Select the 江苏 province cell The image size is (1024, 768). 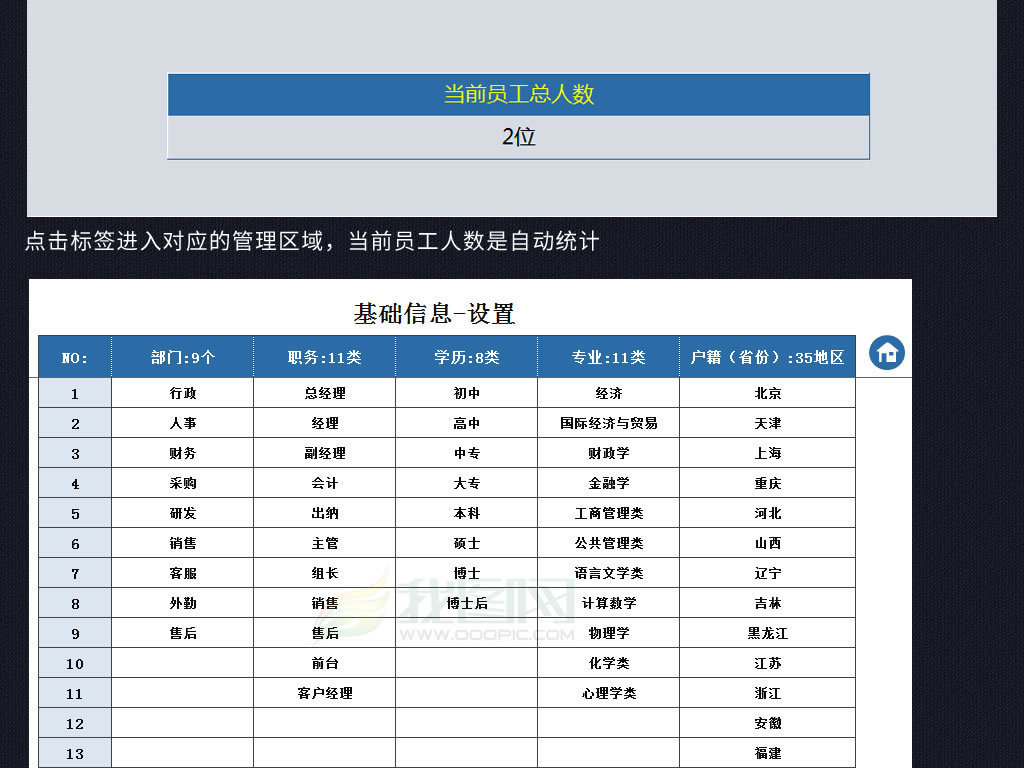click(767, 664)
